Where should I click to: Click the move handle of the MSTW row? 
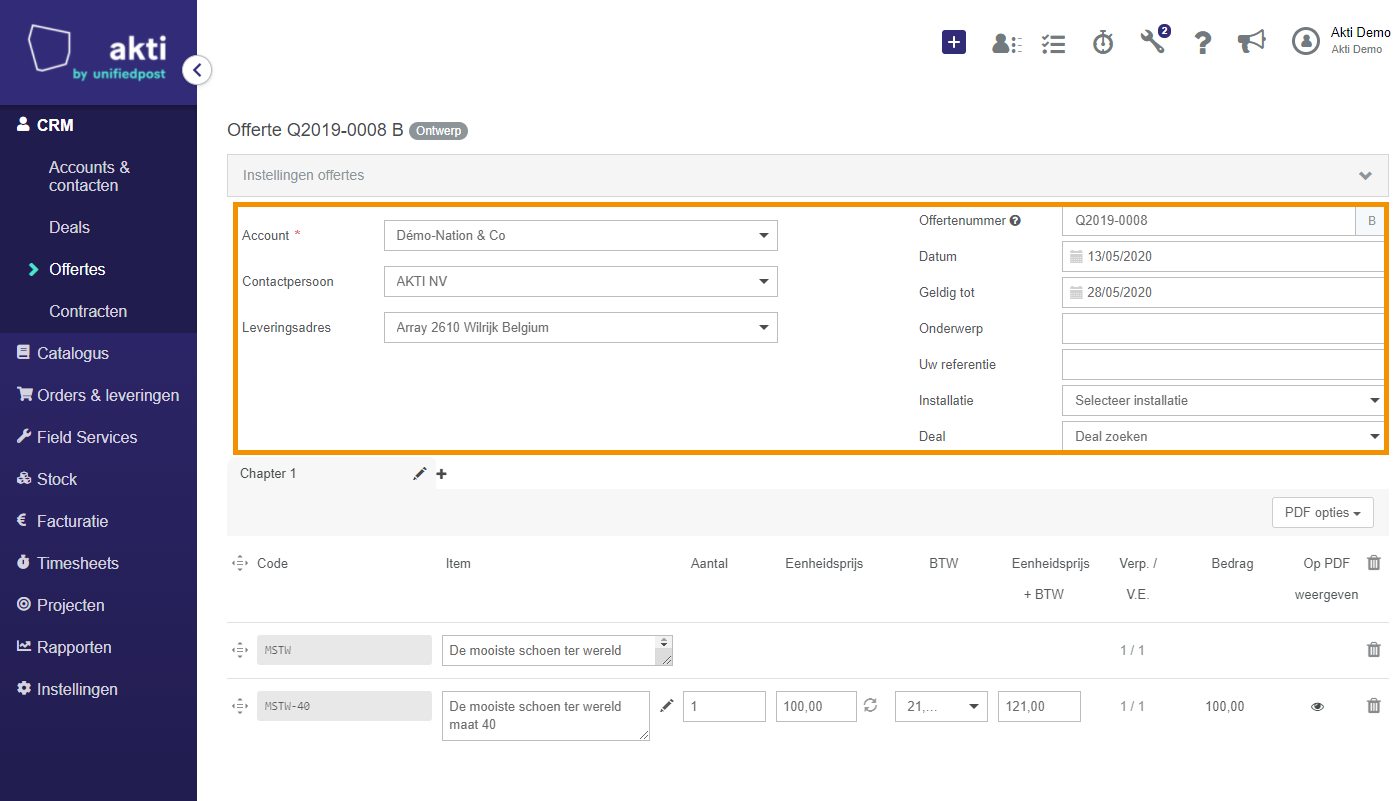click(239, 650)
